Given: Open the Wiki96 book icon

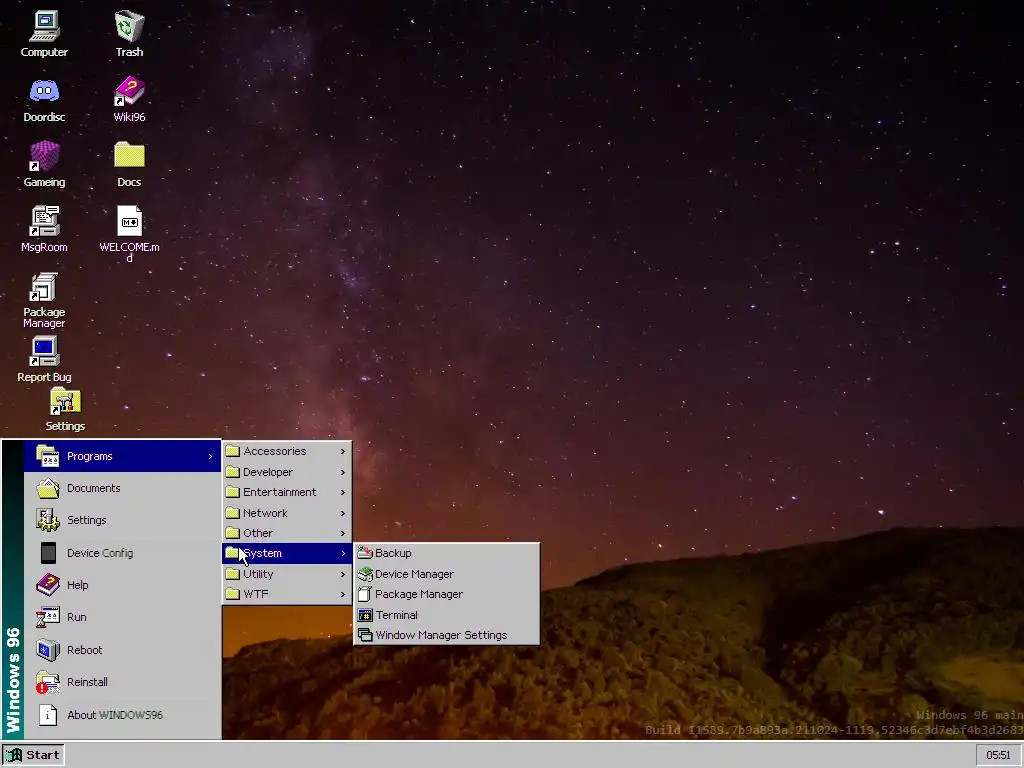Looking at the screenshot, I should 129,92.
